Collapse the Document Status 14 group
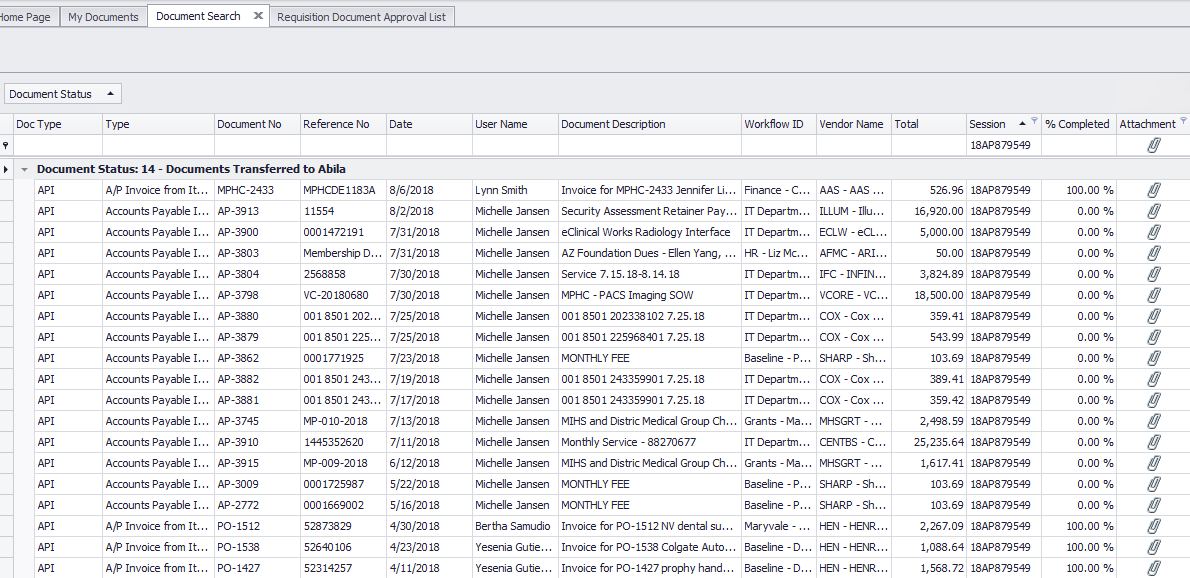 point(24,169)
